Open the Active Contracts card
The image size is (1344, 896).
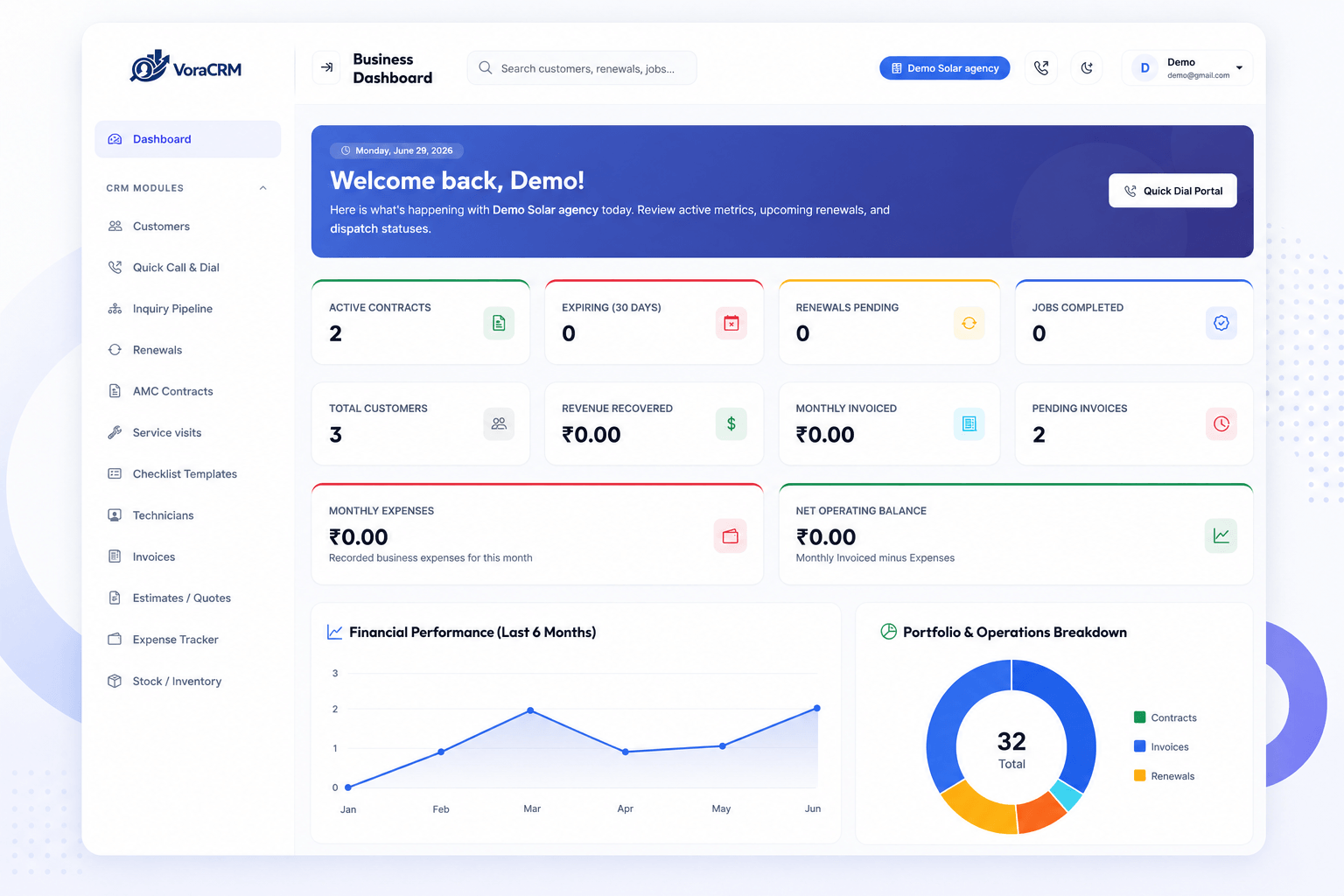421,322
